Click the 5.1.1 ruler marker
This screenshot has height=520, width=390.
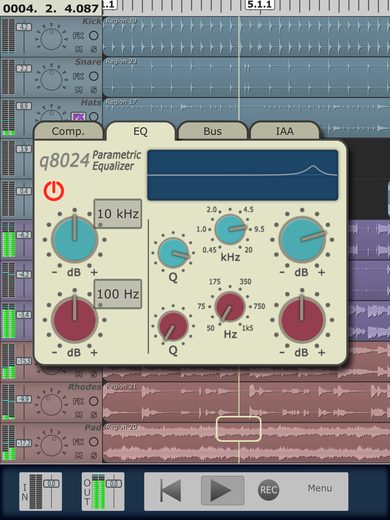(x=259, y=5)
